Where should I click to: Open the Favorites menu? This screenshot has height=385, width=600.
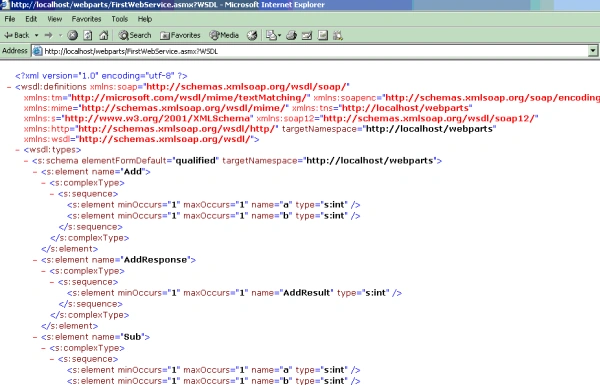point(86,19)
